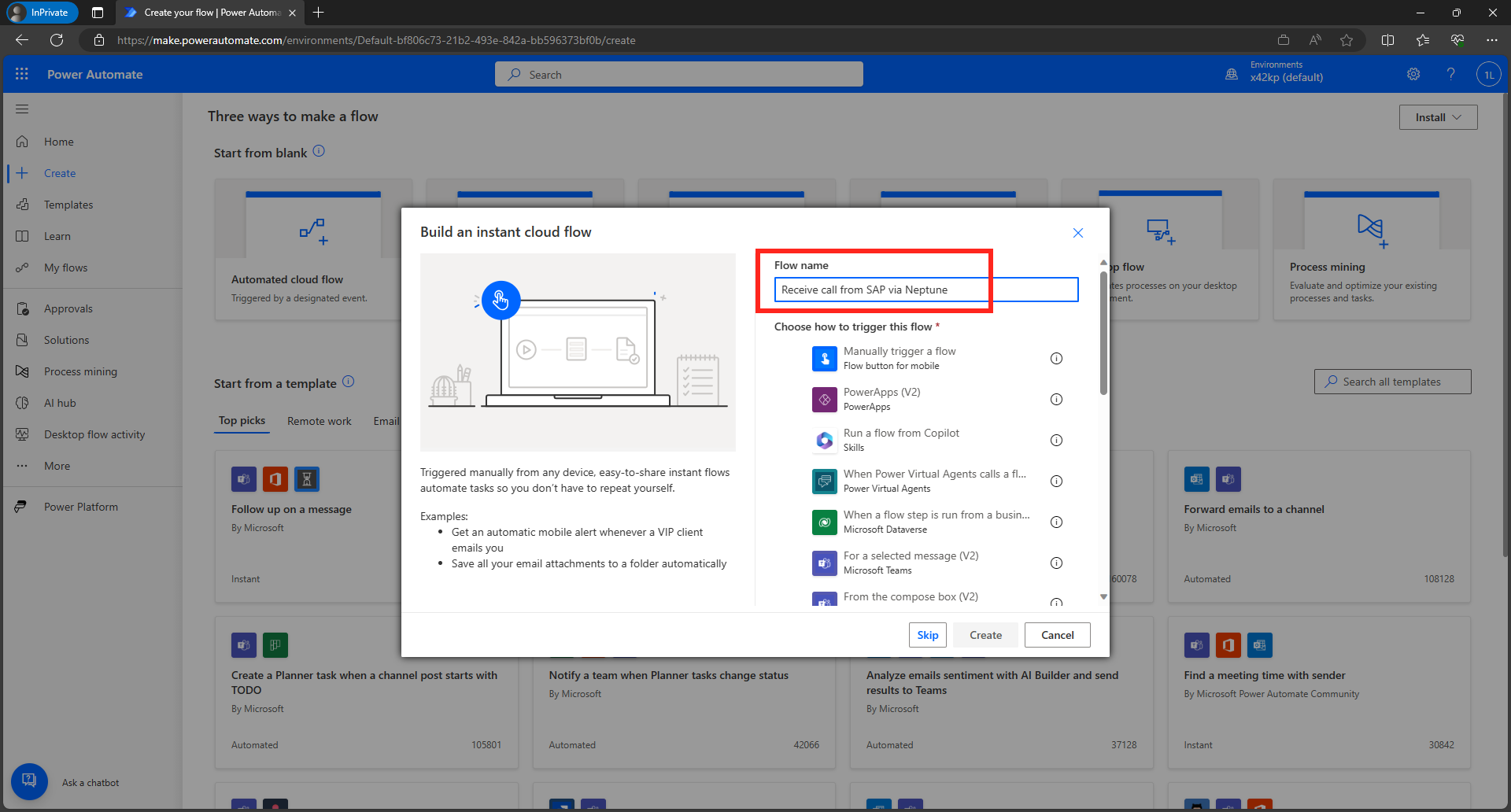Open the browser split screen icon
The height and width of the screenshot is (812, 1511).
pos(1387,40)
